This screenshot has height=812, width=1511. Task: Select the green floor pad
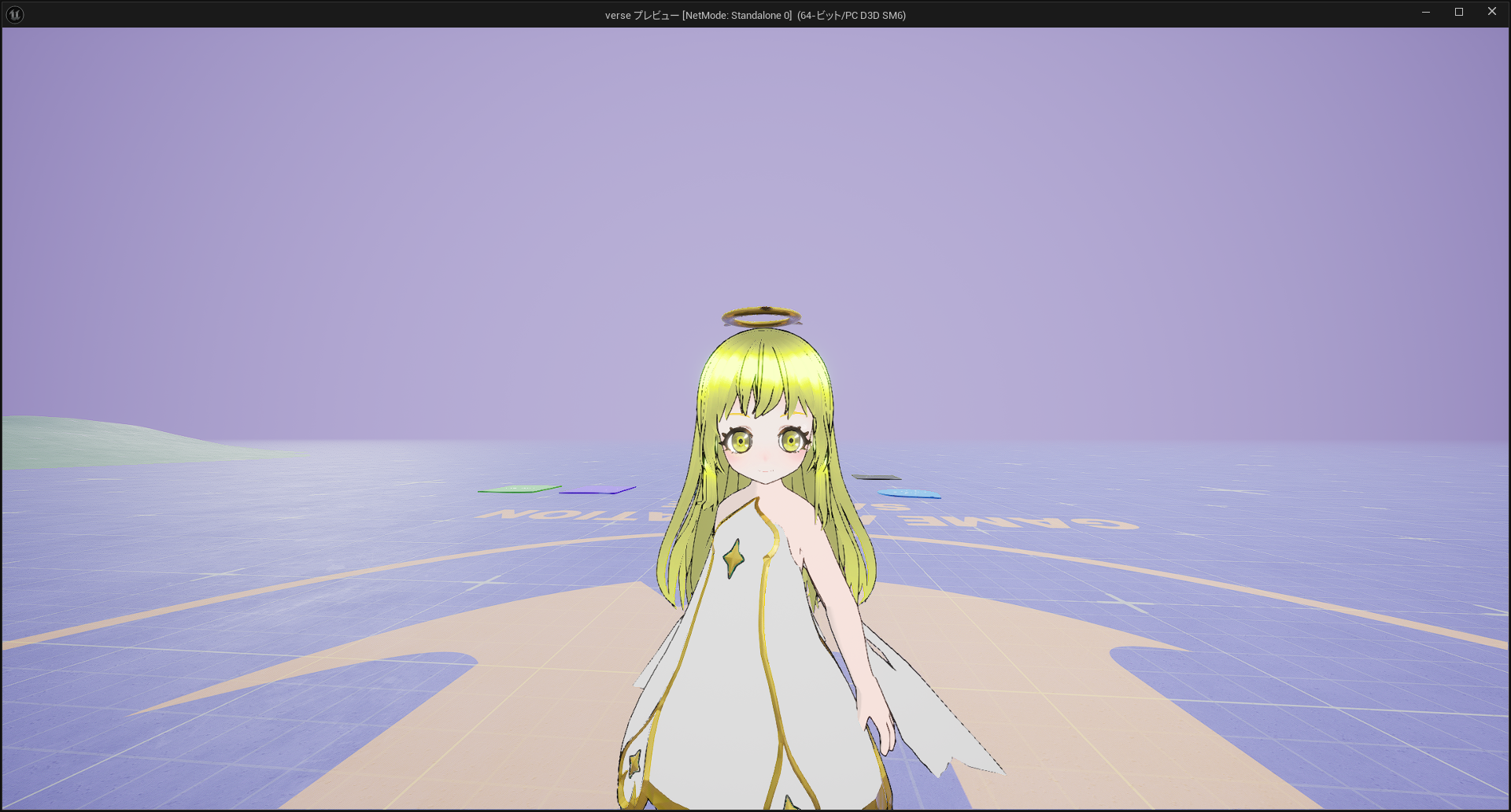click(519, 489)
